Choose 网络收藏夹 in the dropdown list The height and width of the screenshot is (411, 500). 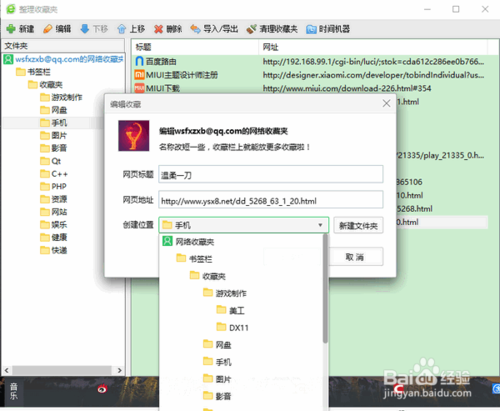point(188,242)
